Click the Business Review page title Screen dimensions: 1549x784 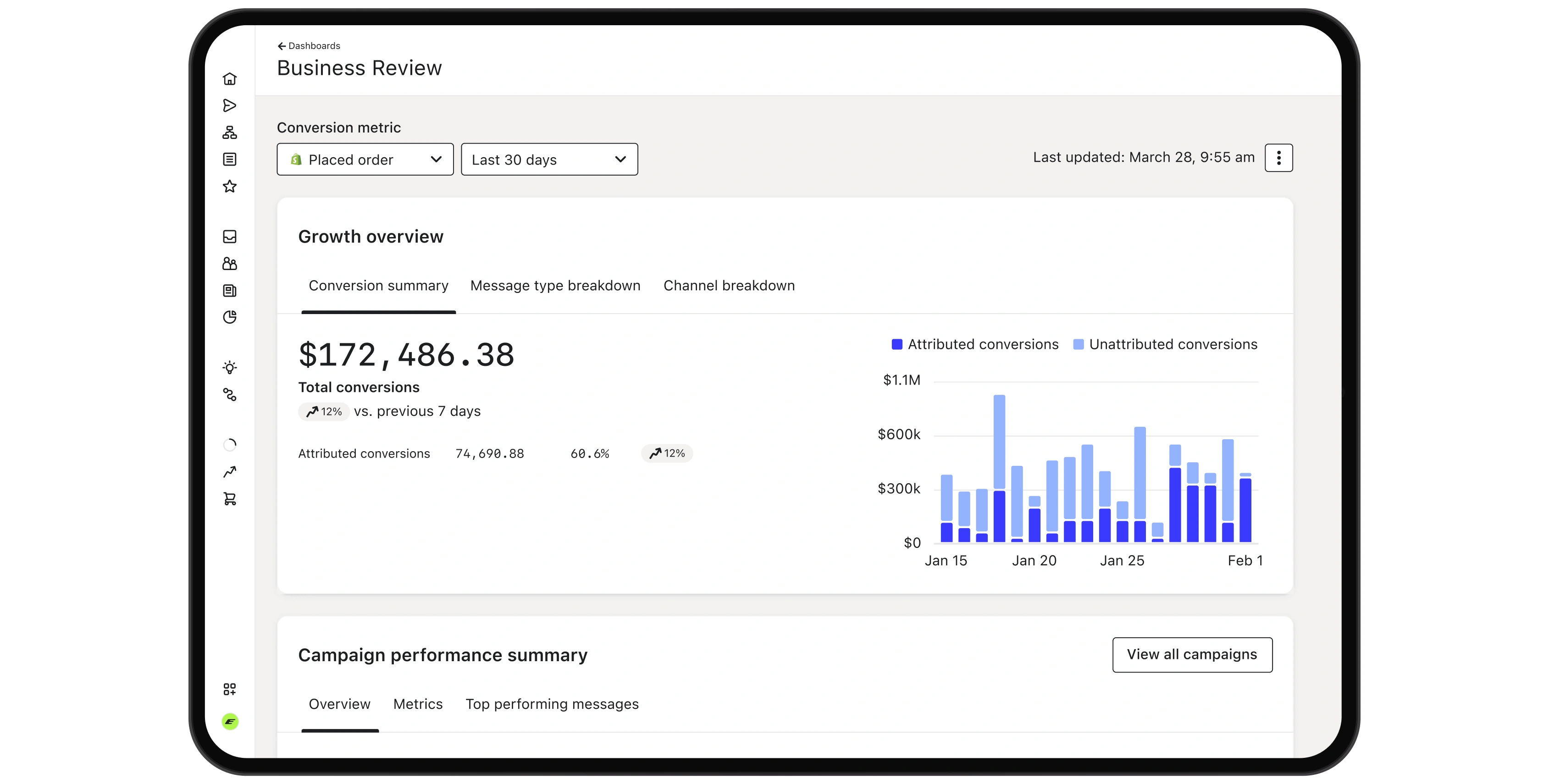[x=359, y=68]
